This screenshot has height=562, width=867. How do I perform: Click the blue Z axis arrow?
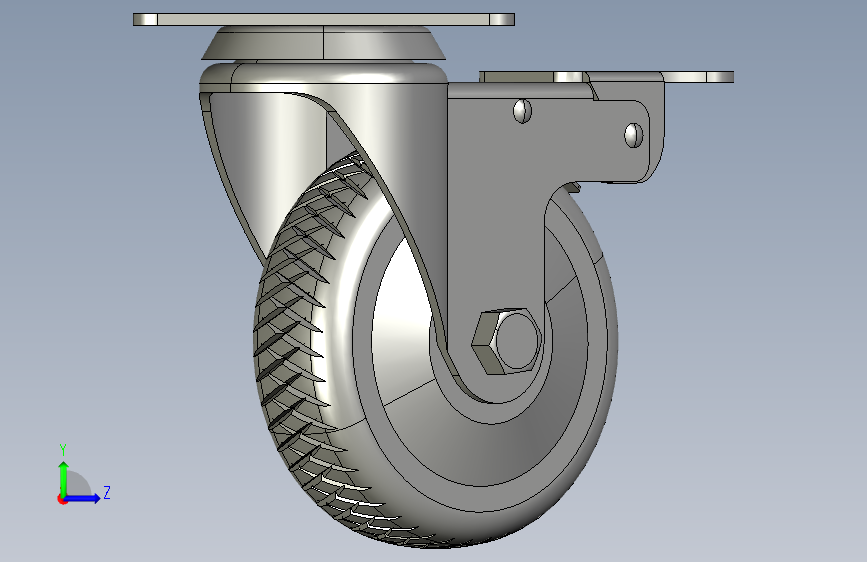tap(82, 498)
